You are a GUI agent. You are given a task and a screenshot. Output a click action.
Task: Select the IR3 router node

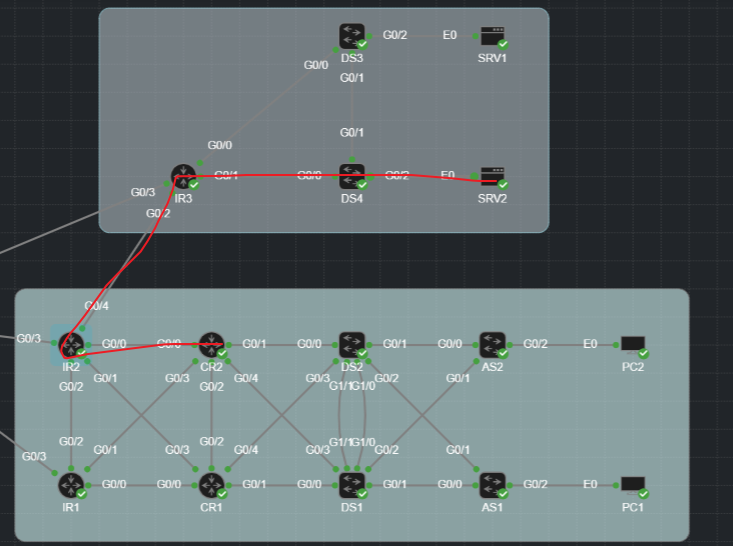coord(183,177)
